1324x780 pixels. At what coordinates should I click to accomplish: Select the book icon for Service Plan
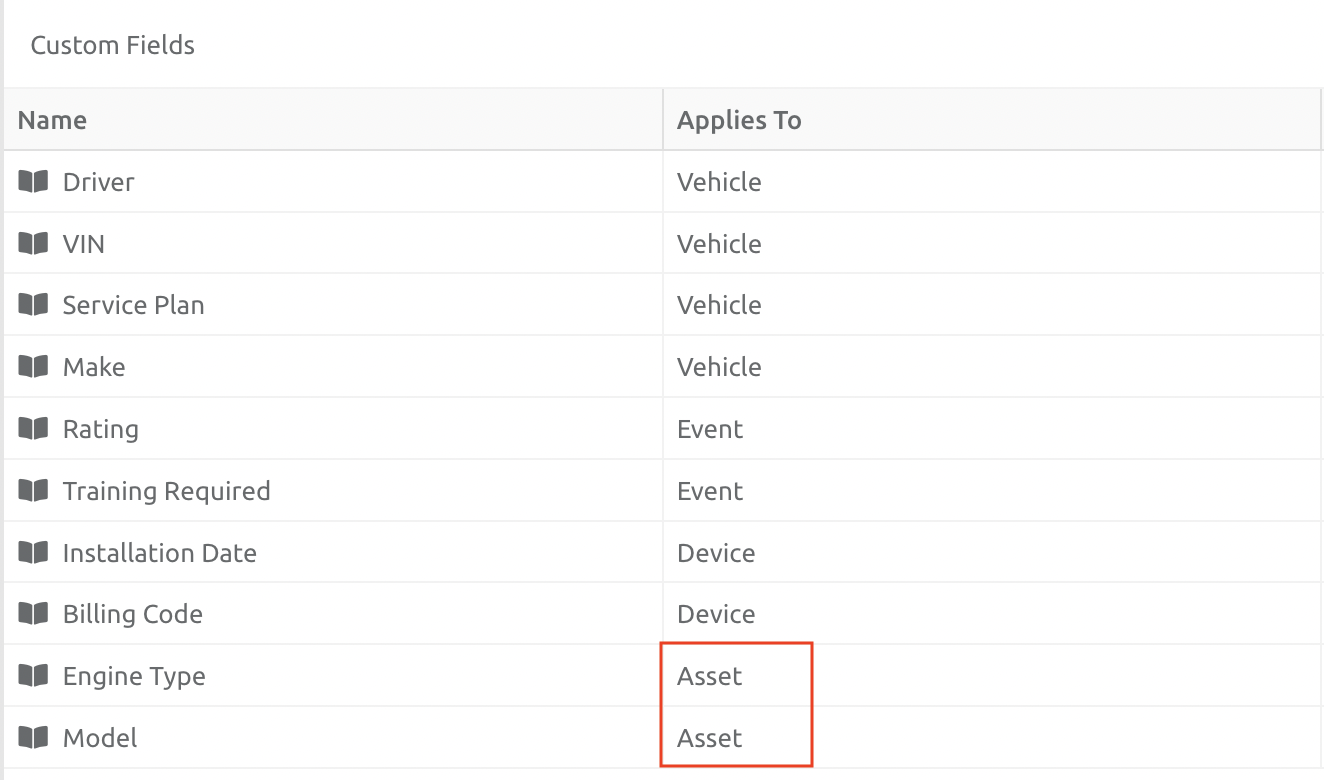[x=32, y=305]
